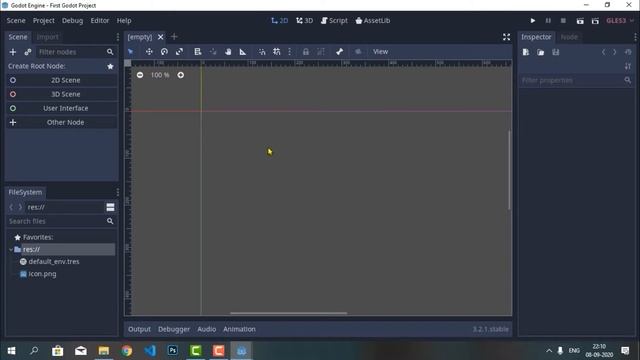640x360 pixels.
Task: Toggle favorite root nodes star
Action: tap(110, 66)
